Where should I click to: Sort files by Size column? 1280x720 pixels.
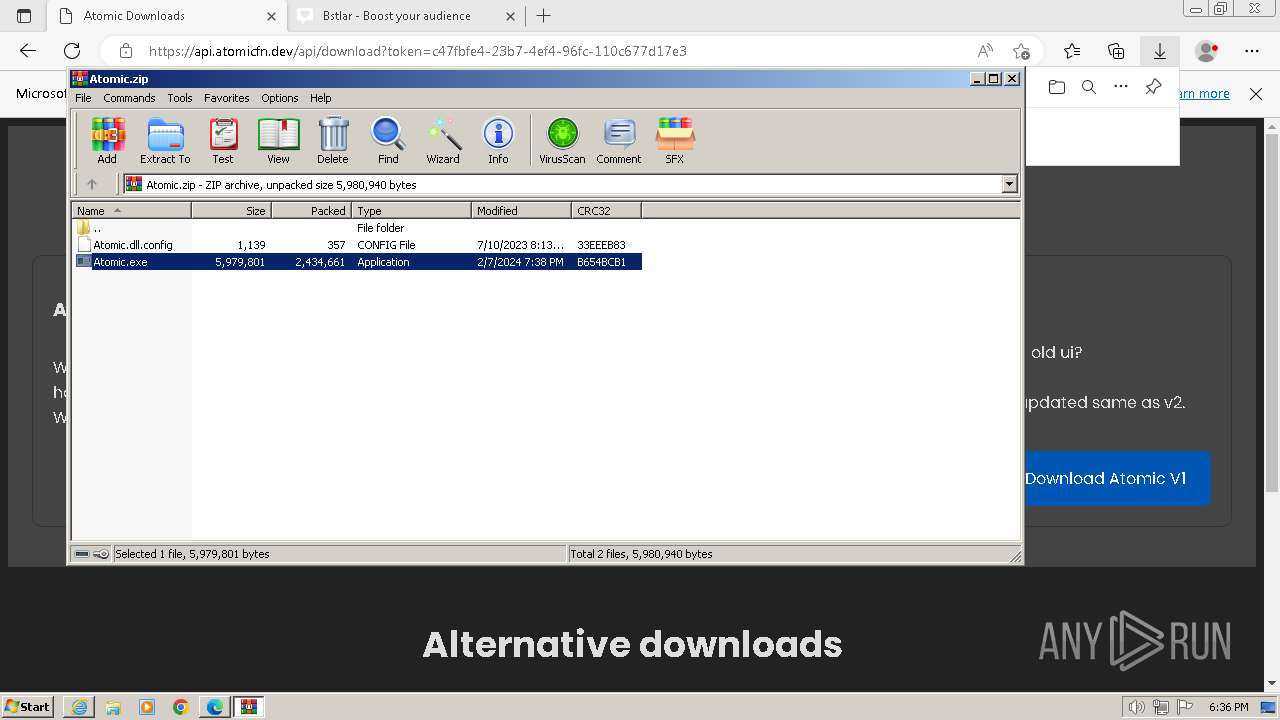pos(231,210)
